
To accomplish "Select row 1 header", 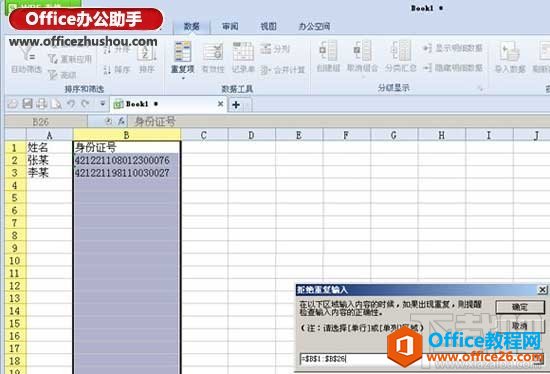I will (15, 148).
